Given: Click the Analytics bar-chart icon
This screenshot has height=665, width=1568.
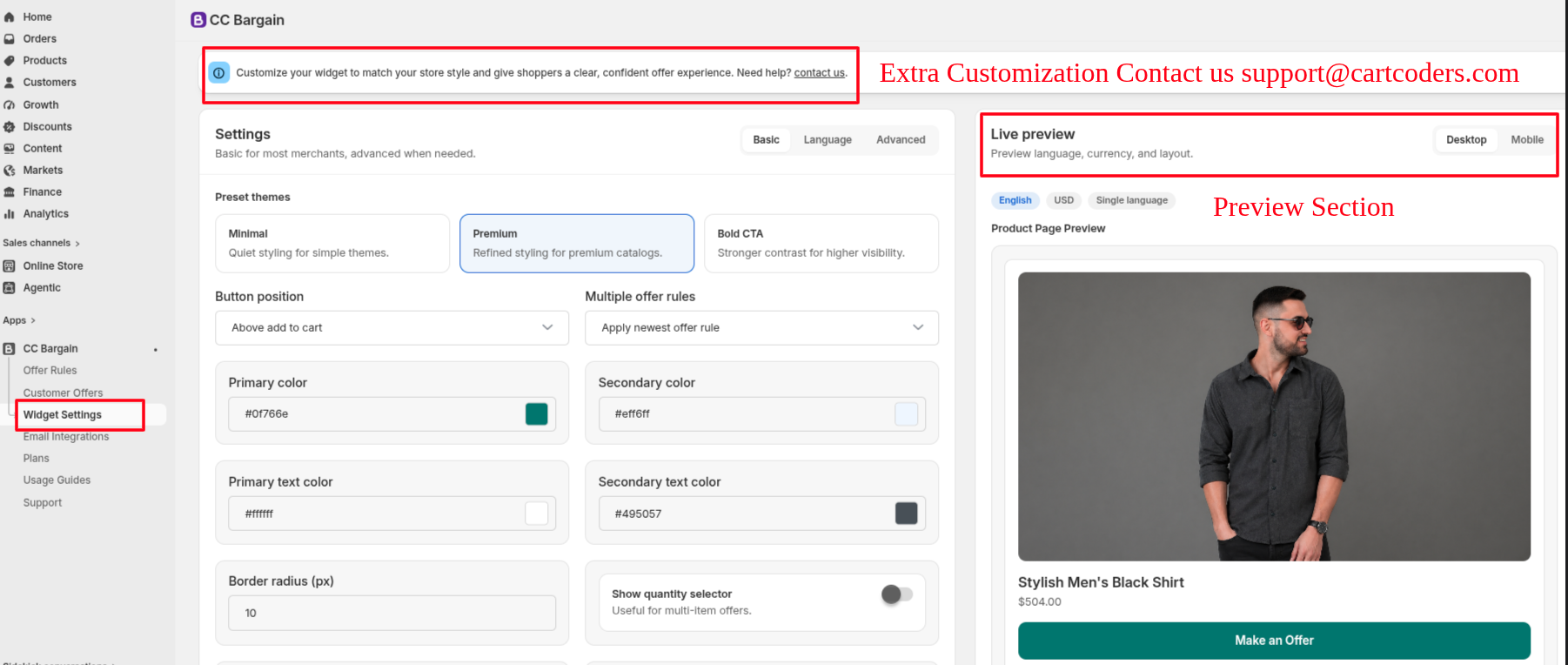Looking at the screenshot, I should (x=10, y=213).
